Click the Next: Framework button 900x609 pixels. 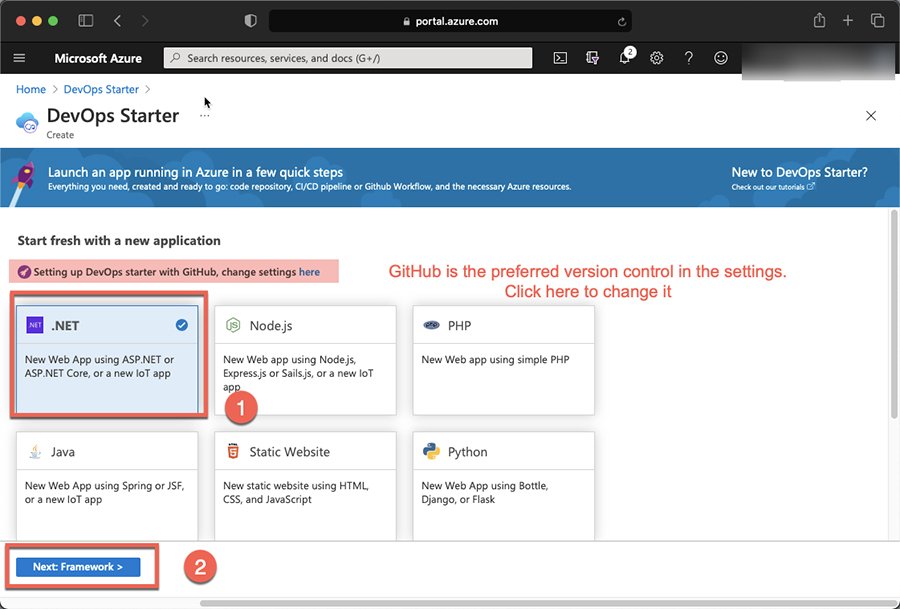pos(79,566)
